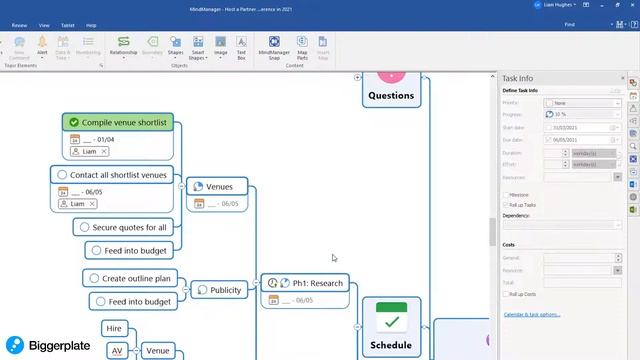Toggle the Roll up Tasks checkbox
This screenshot has width=640, height=360.
[506, 205]
